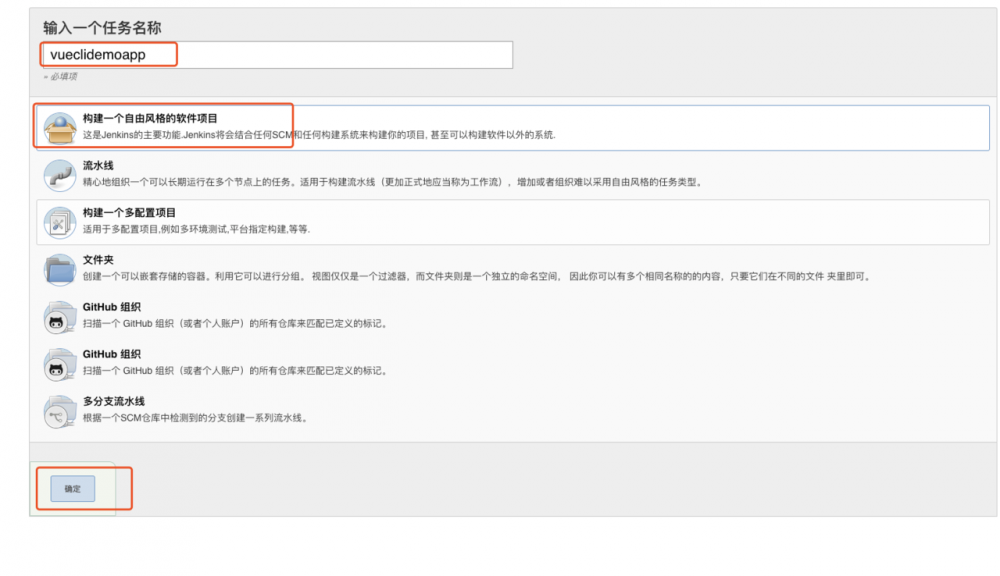Select 构建一个多配置项目 title
The width and height of the screenshot is (1000, 576).
tap(129, 212)
